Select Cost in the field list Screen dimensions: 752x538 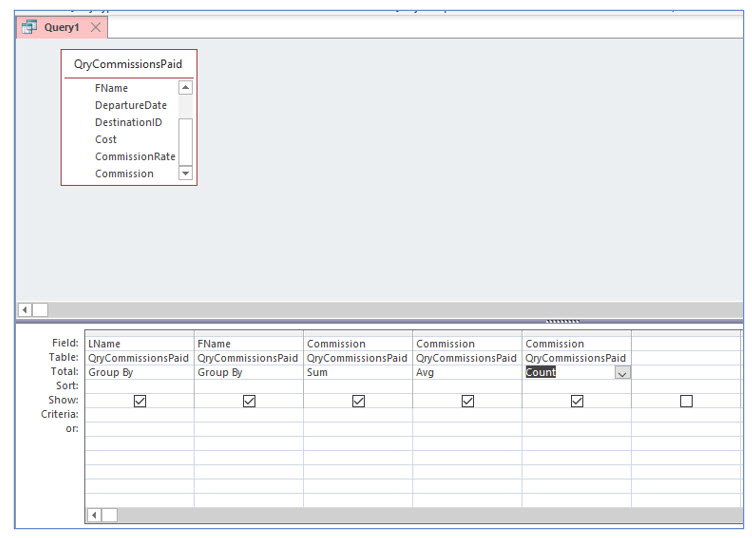106,140
